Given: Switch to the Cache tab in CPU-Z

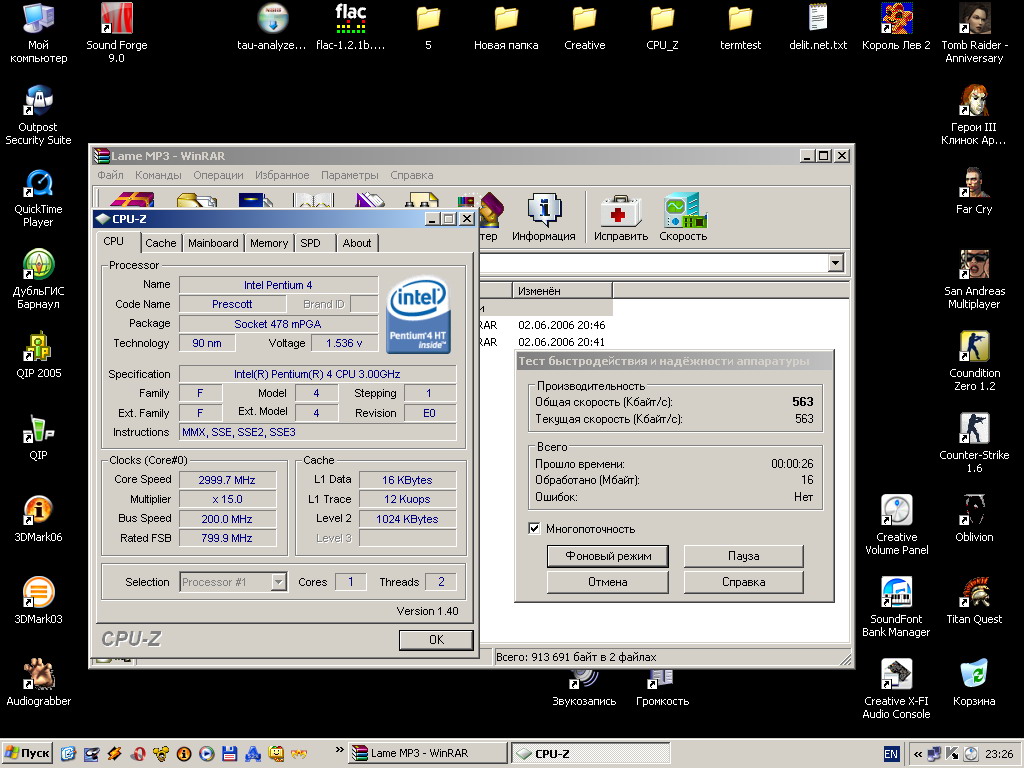Looking at the screenshot, I should point(161,243).
